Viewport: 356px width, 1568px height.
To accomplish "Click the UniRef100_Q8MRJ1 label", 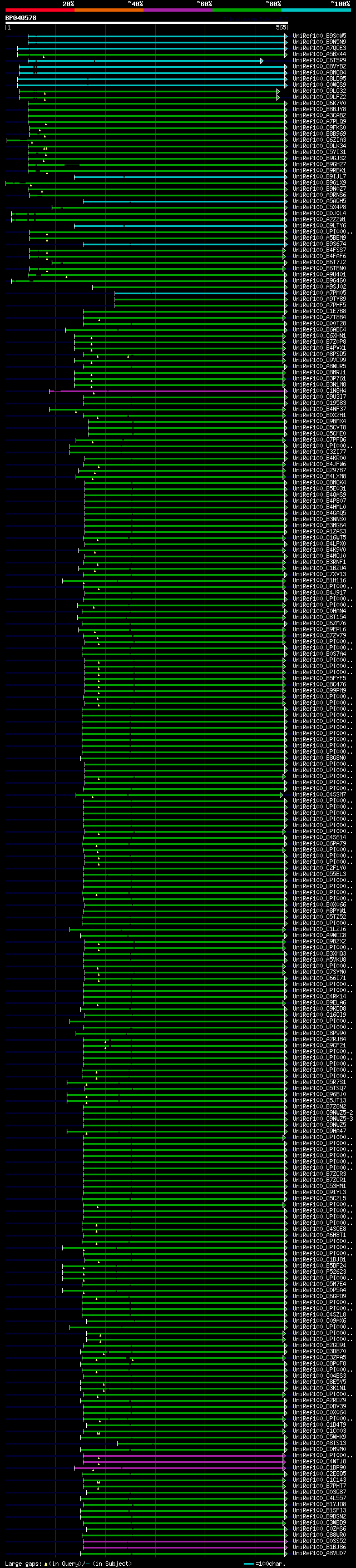I will [319, 373].
